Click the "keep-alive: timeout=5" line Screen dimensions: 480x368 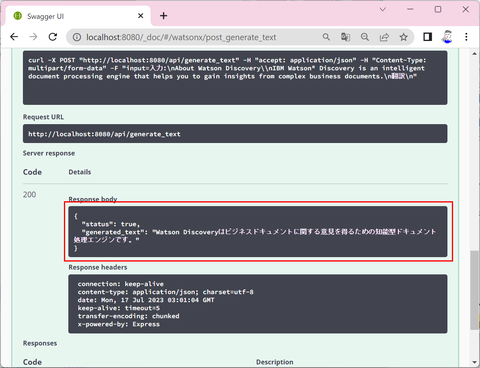pos(119,308)
